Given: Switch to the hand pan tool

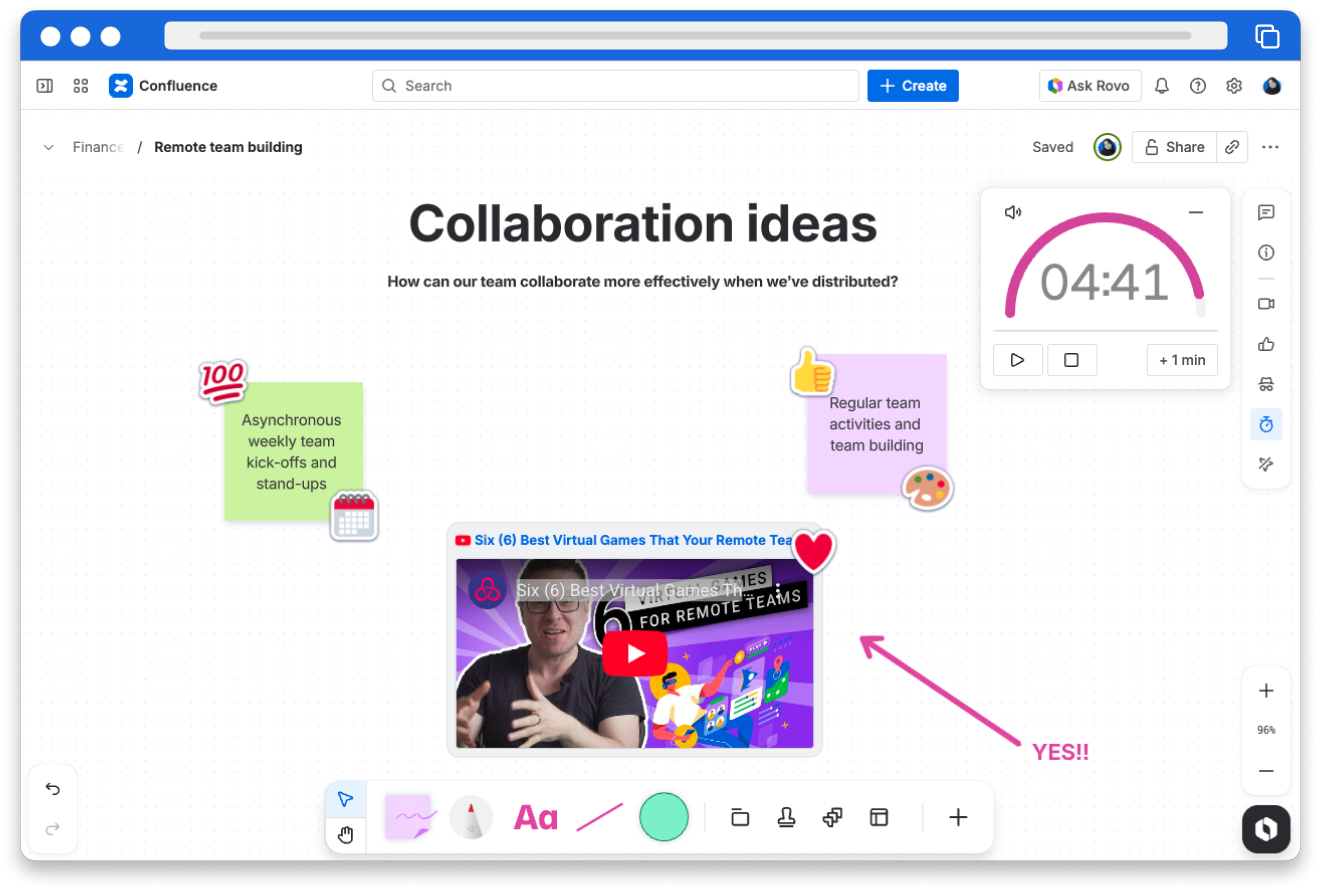Looking at the screenshot, I should tap(345, 835).
